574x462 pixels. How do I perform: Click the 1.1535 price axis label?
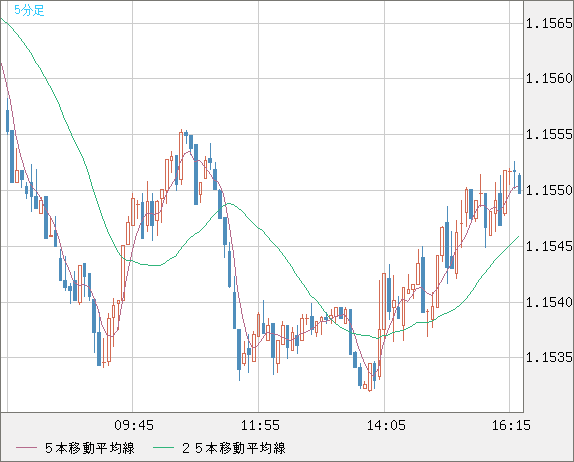[x=549, y=357]
